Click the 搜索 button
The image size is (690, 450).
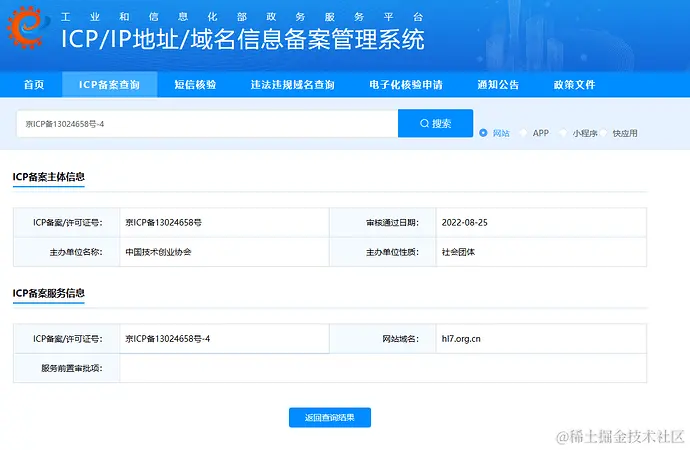pyautogui.click(x=436, y=124)
